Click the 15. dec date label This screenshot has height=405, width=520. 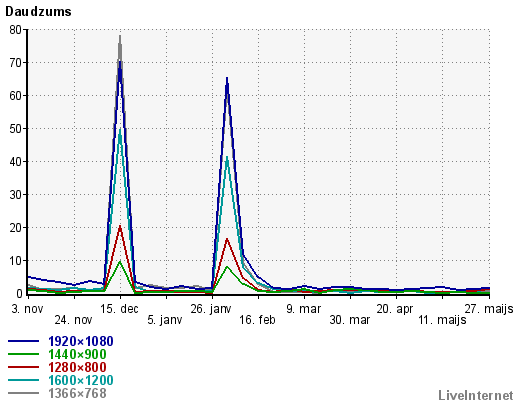tap(119, 309)
